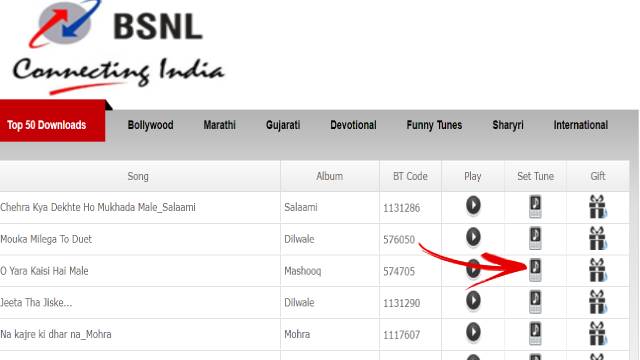Switch to the Gujarati tab
640x360 pixels.
pyautogui.click(x=283, y=125)
